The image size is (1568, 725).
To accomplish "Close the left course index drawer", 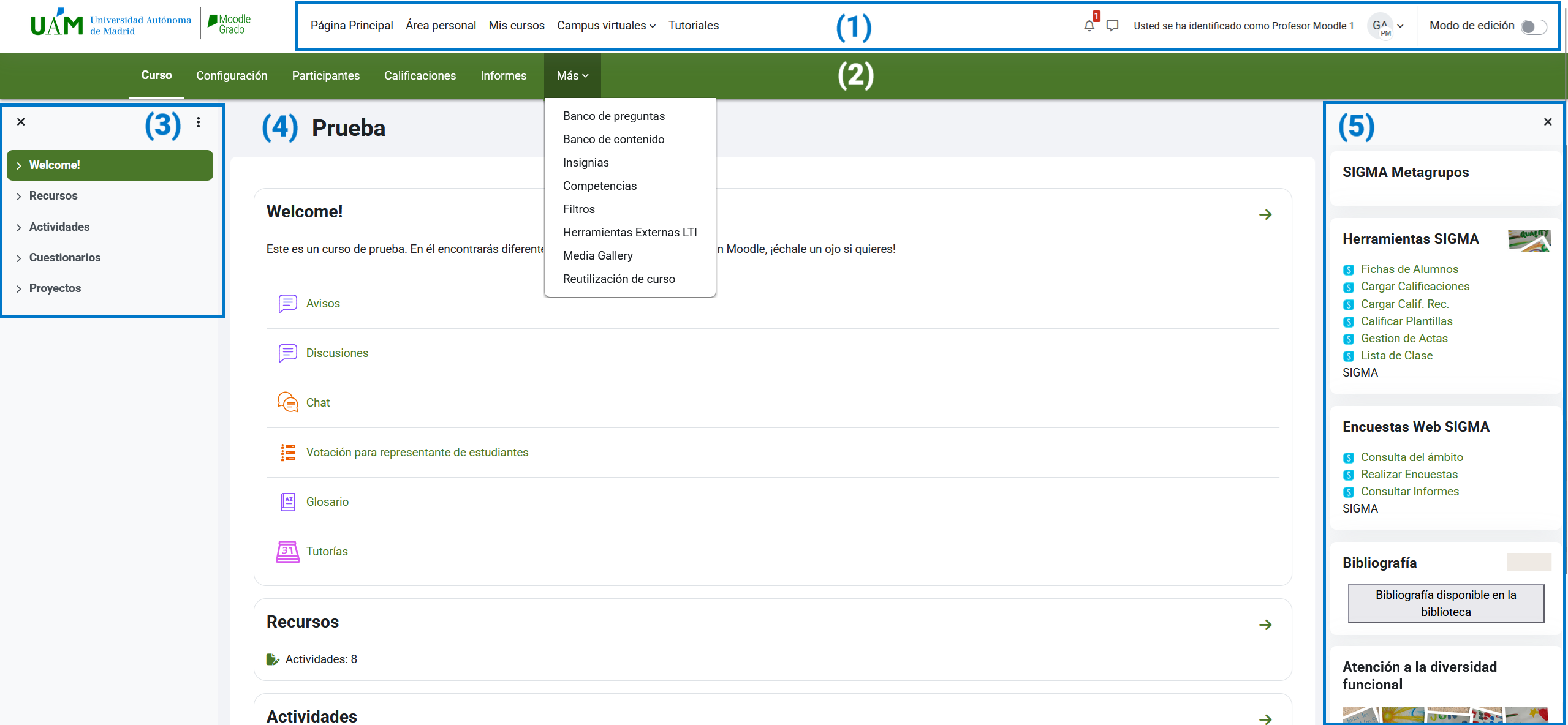I will click(21, 122).
